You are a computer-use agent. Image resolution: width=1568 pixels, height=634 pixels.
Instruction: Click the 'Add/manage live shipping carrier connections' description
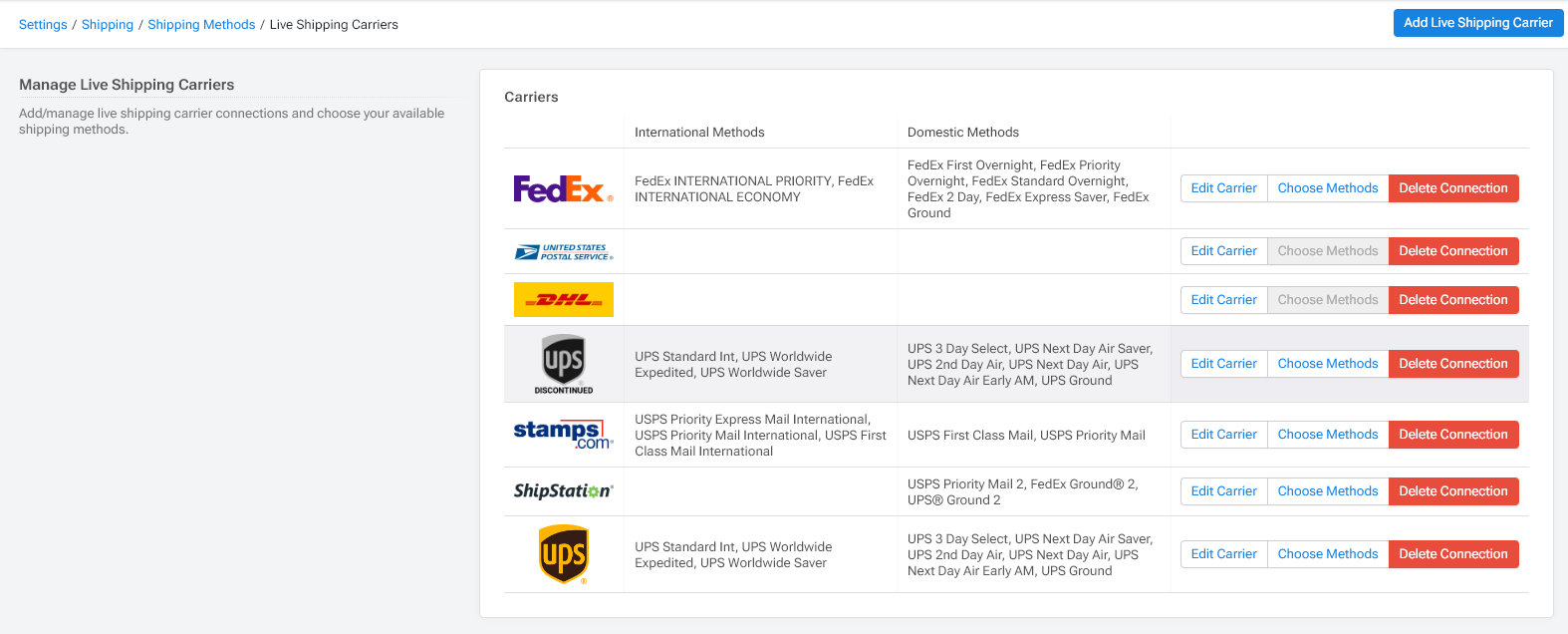point(232,122)
